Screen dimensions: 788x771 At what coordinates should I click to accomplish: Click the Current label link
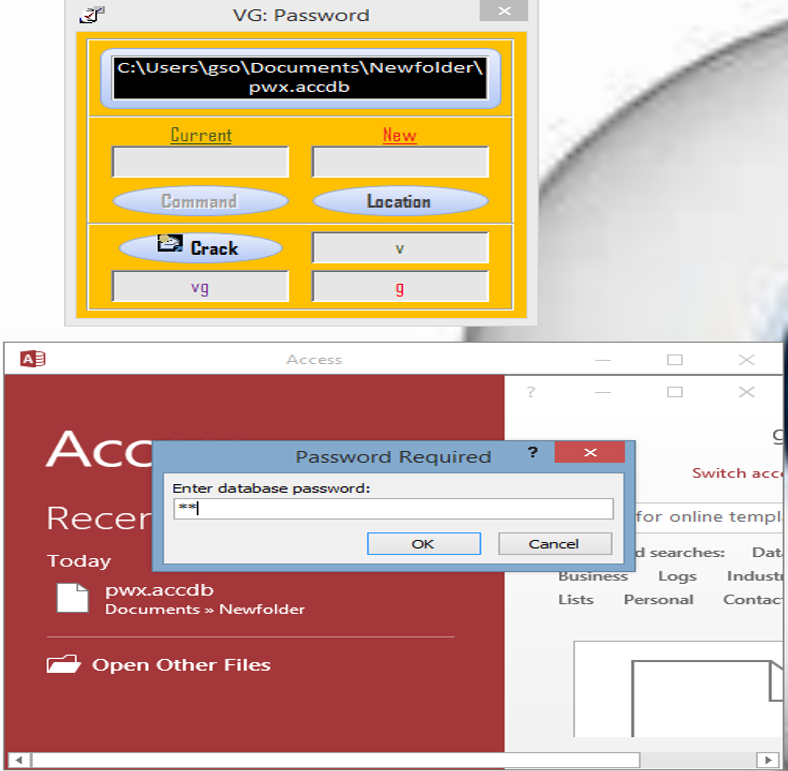click(201, 135)
